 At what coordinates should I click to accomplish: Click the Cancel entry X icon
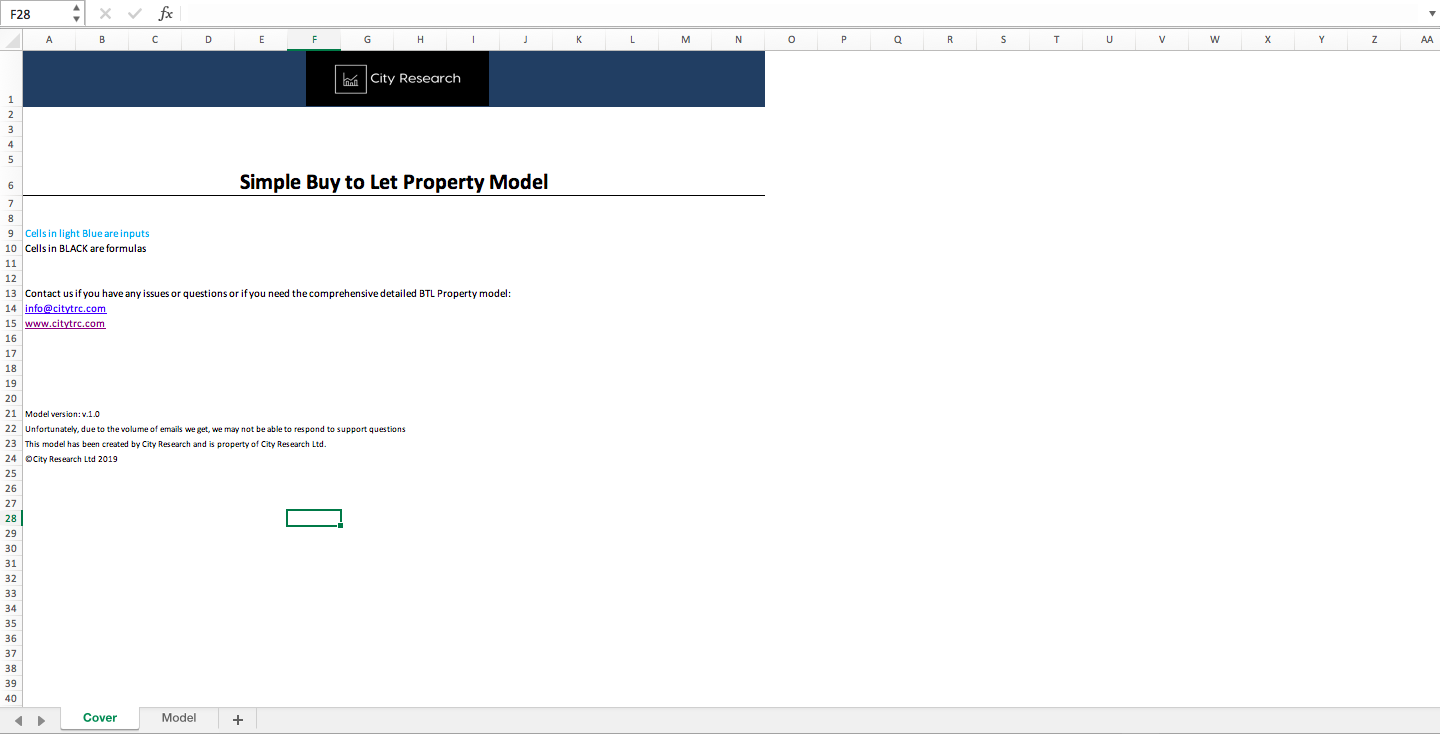coord(106,14)
